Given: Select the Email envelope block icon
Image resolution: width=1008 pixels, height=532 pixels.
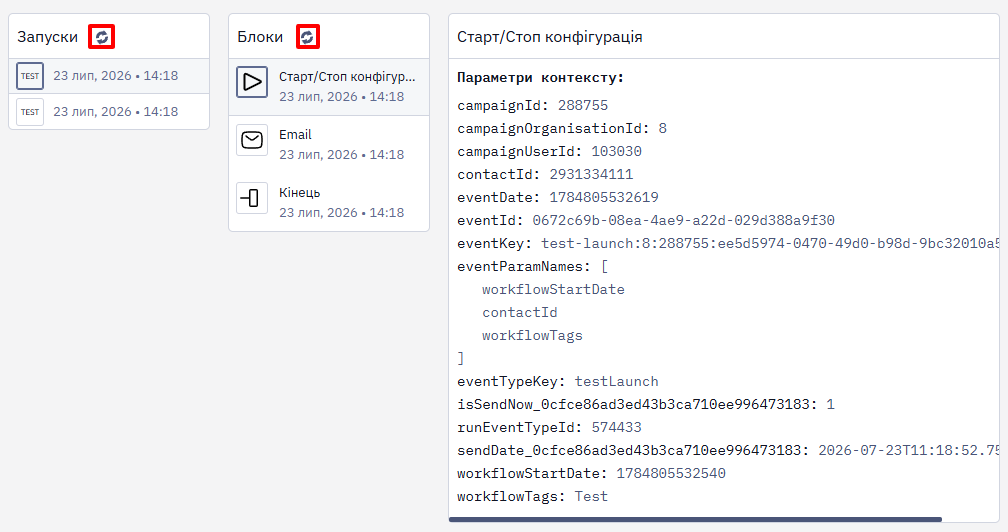Looking at the screenshot, I should 252,140.
